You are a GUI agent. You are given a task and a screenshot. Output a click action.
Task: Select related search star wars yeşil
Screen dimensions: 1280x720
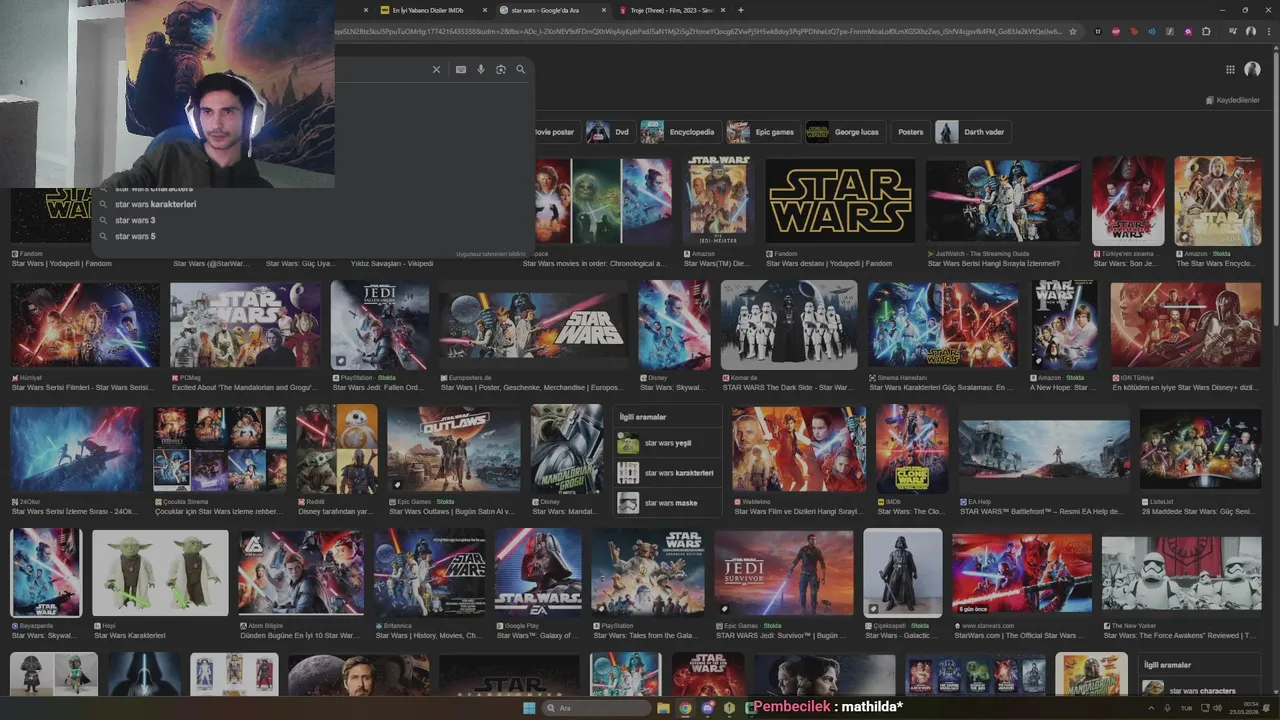[668, 443]
